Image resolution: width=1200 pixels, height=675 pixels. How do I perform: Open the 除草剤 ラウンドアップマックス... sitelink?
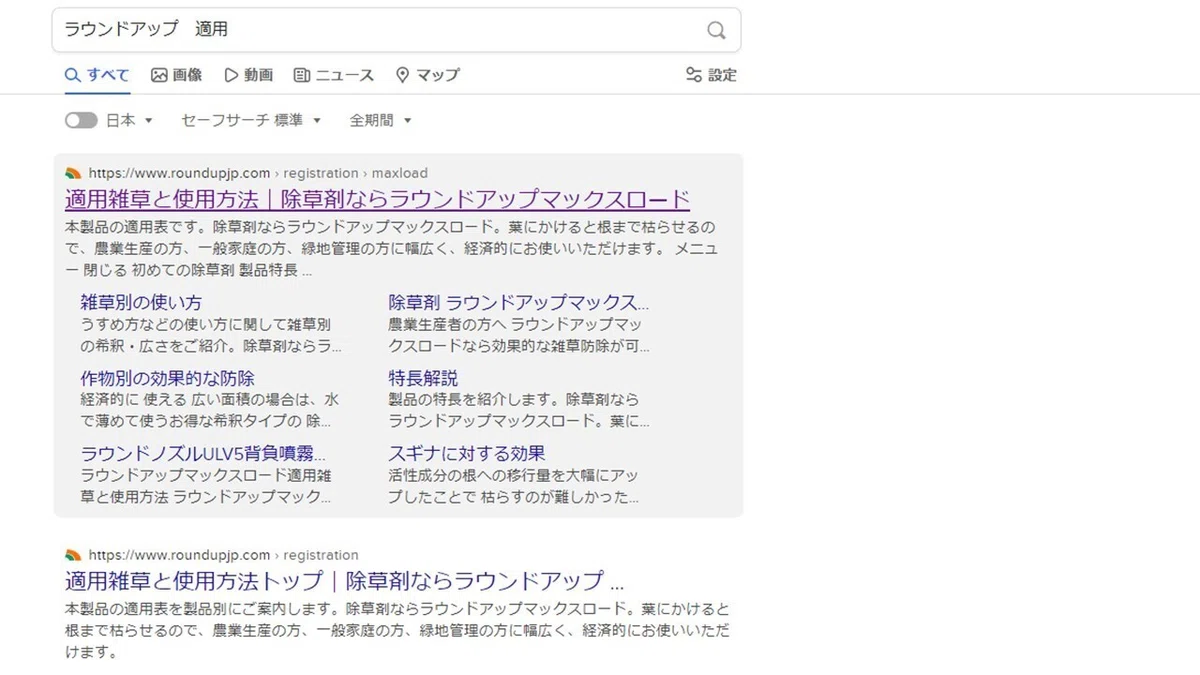(518, 302)
